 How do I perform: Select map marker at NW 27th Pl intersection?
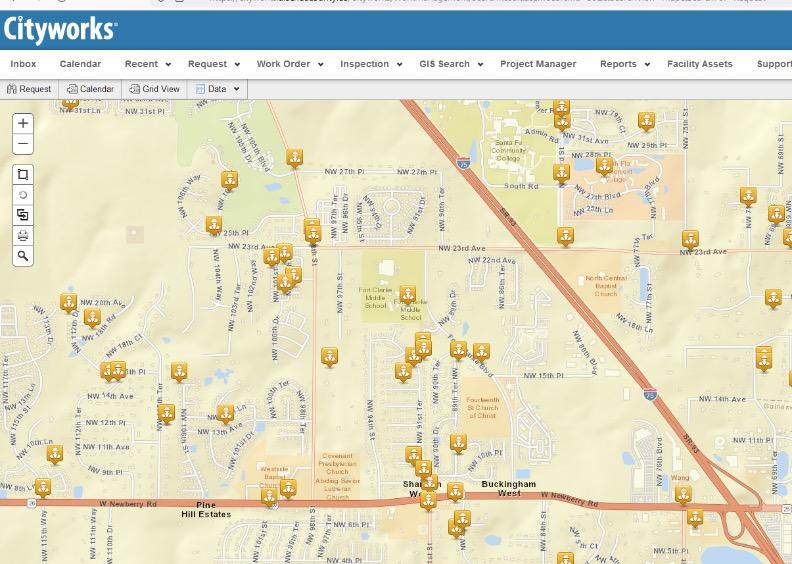coord(294,158)
